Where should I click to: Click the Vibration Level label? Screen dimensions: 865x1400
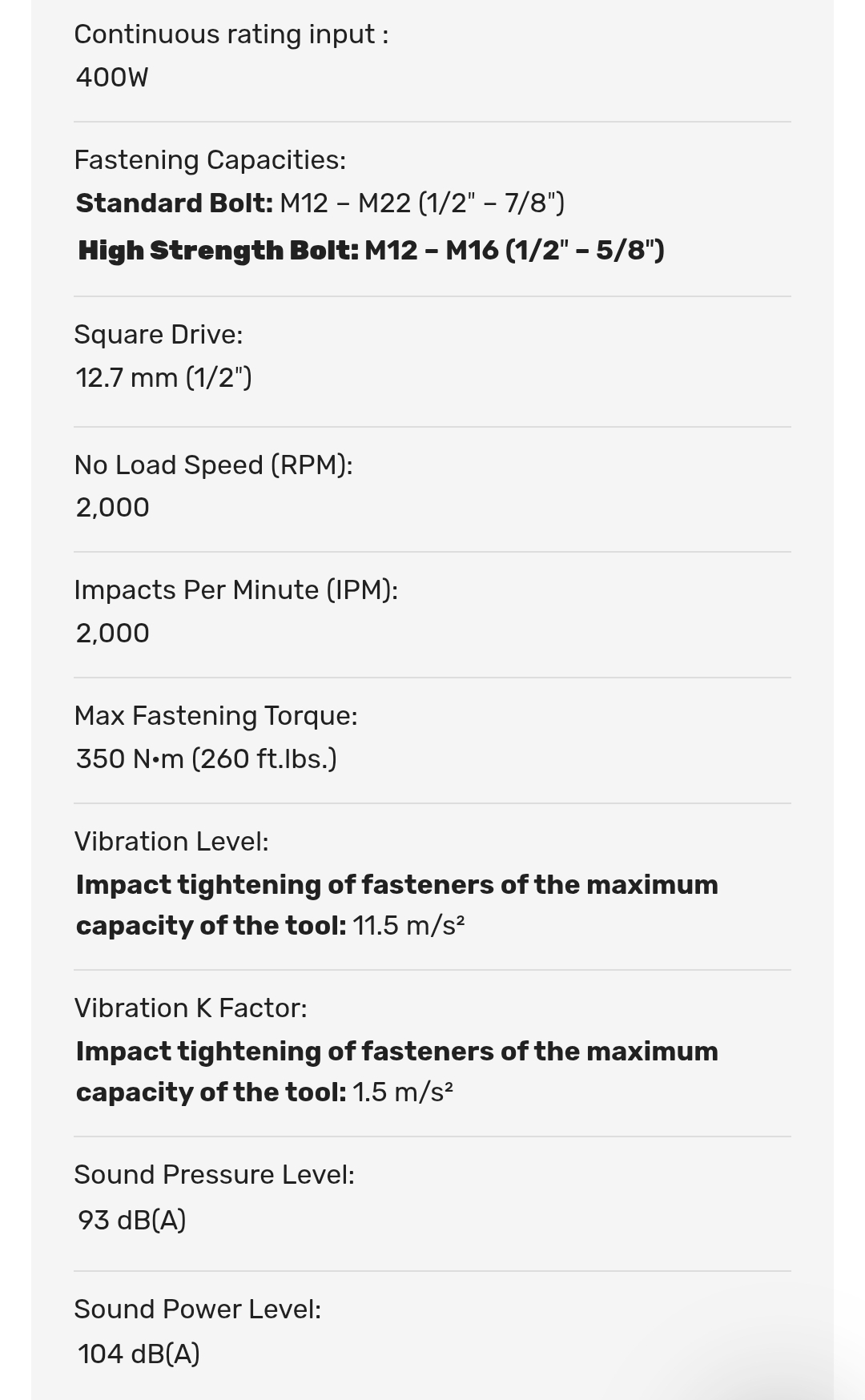click(x=171, y=842)
